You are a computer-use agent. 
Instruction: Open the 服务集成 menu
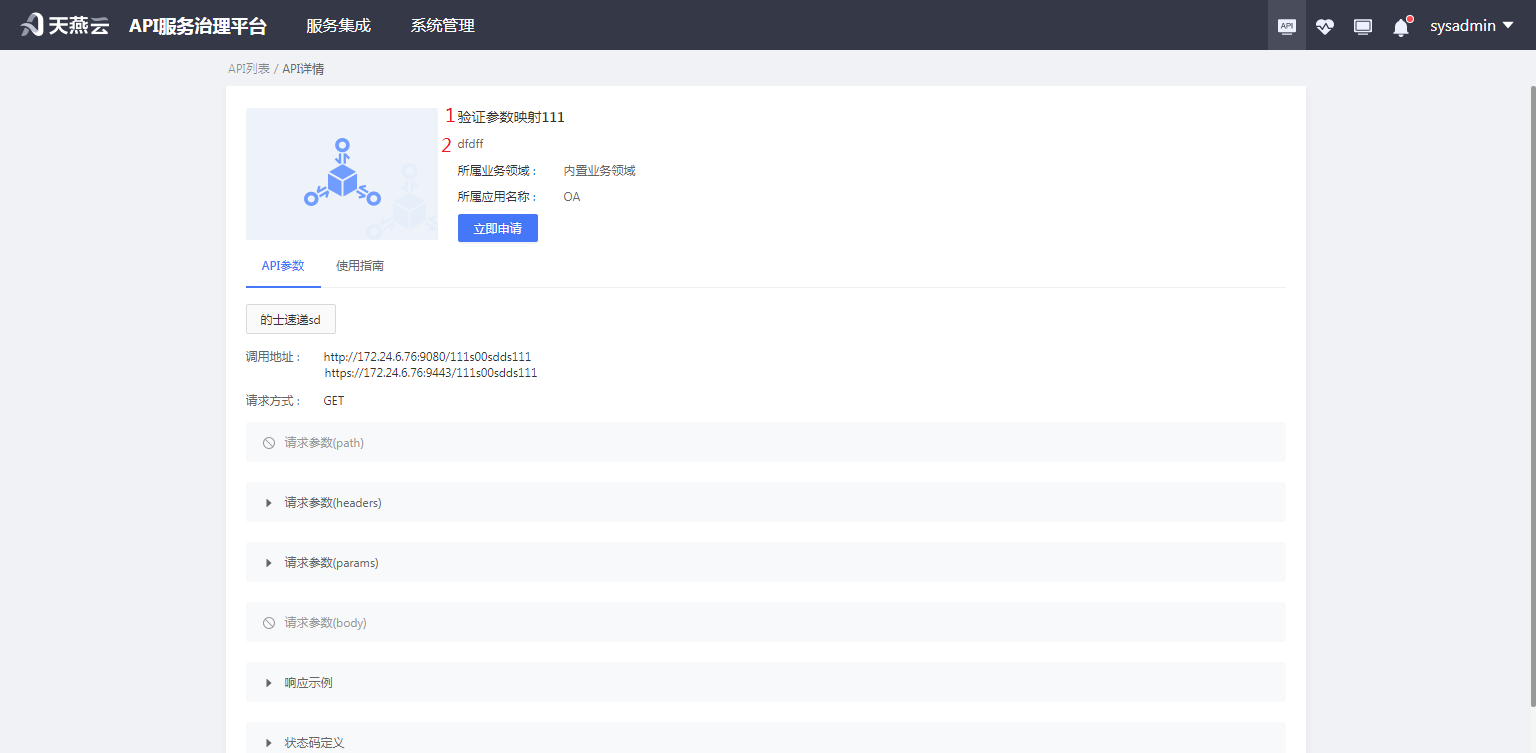(338, 25)
